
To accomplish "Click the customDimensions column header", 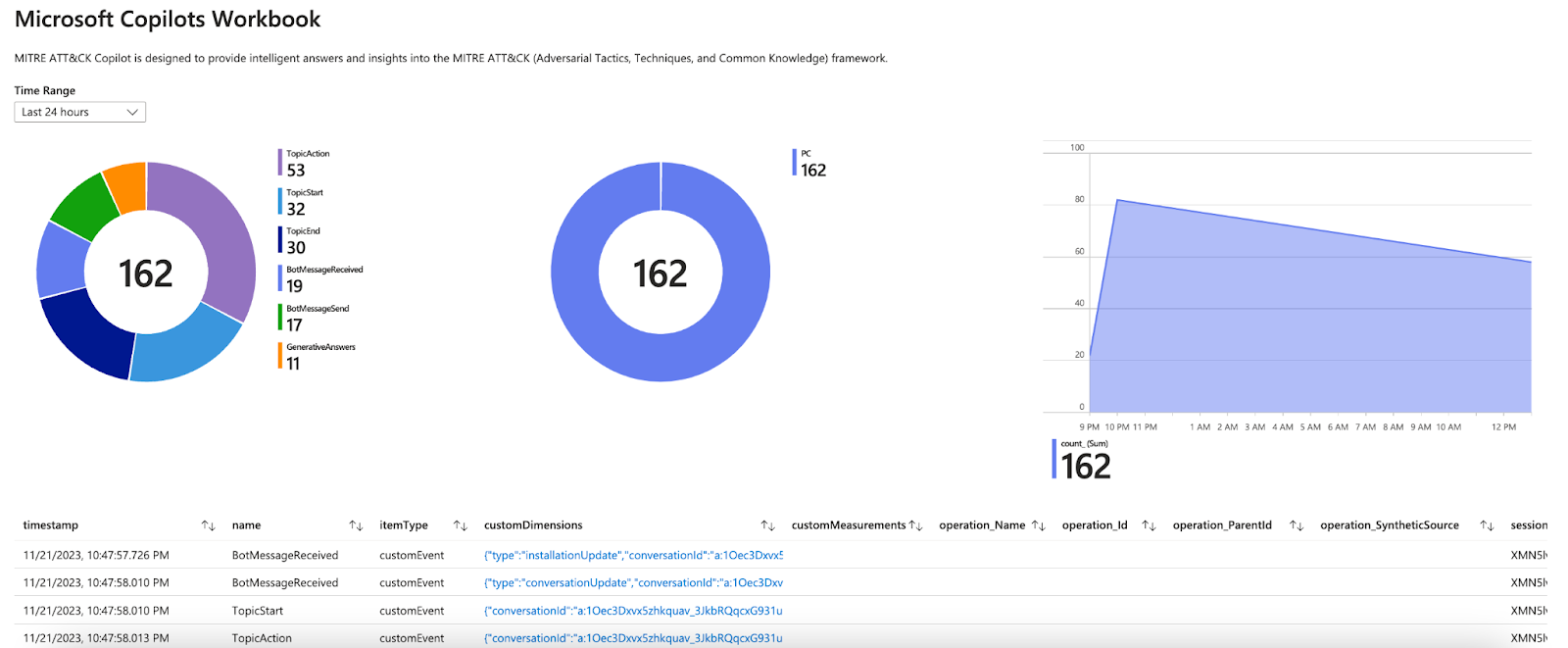I will [533, 525].
